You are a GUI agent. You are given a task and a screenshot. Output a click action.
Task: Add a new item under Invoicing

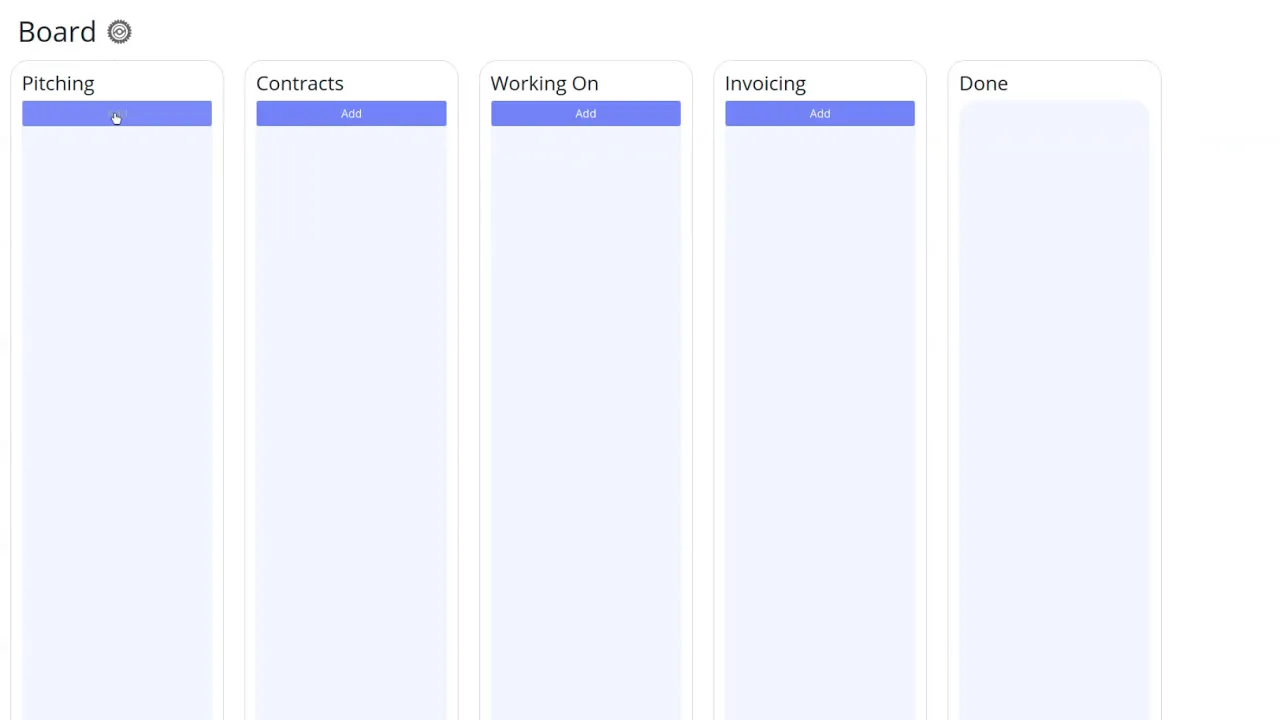pyautogui.click(x=819, y=113)
